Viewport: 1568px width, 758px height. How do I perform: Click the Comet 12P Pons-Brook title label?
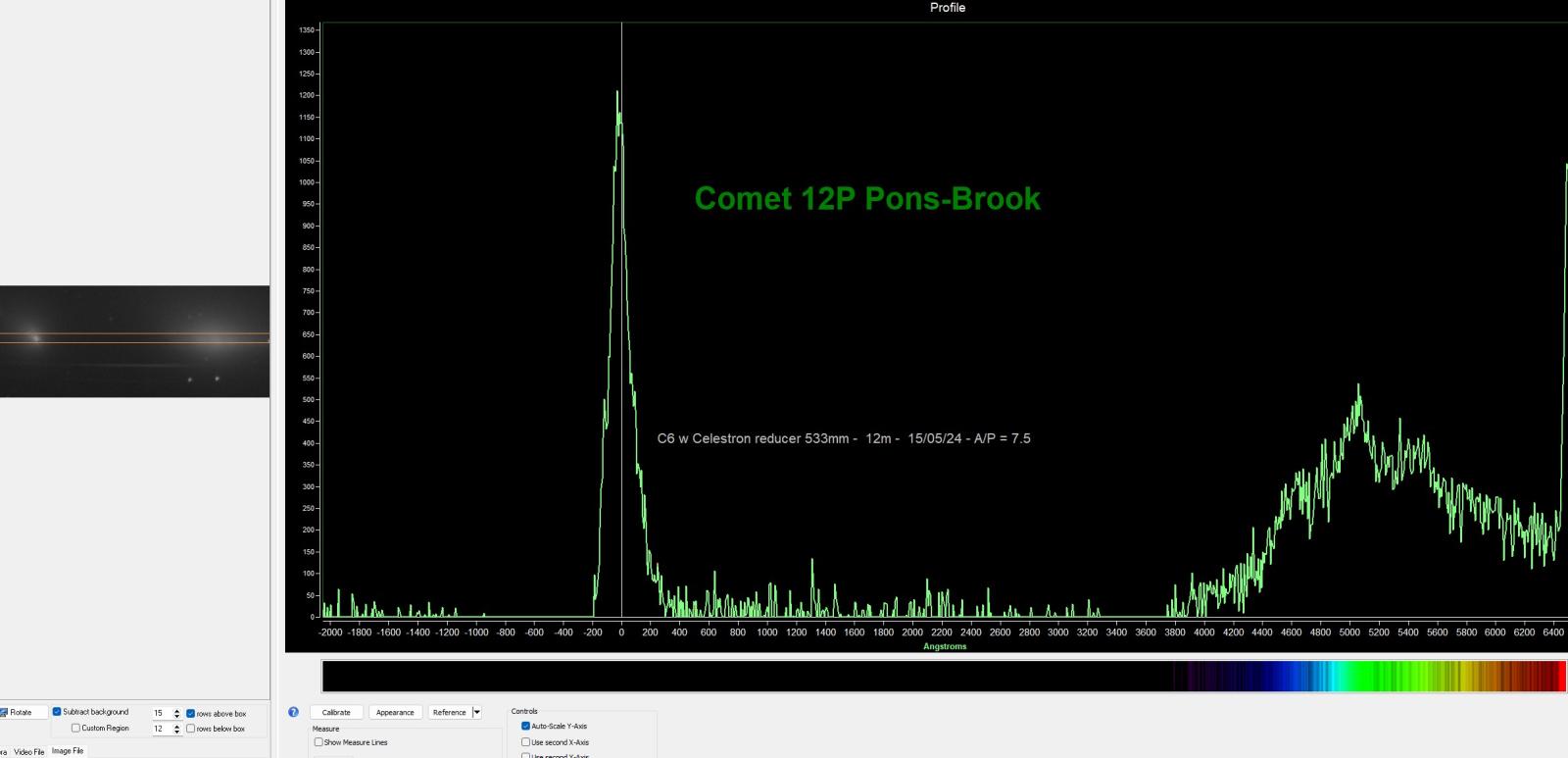click(x=867, y=198)
